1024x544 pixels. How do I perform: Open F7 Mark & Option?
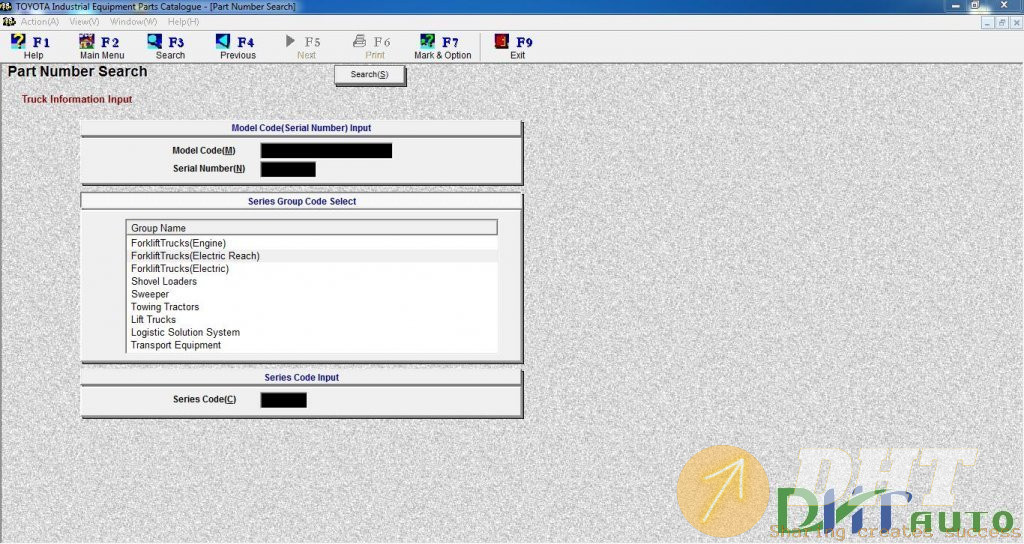(442, 47)
